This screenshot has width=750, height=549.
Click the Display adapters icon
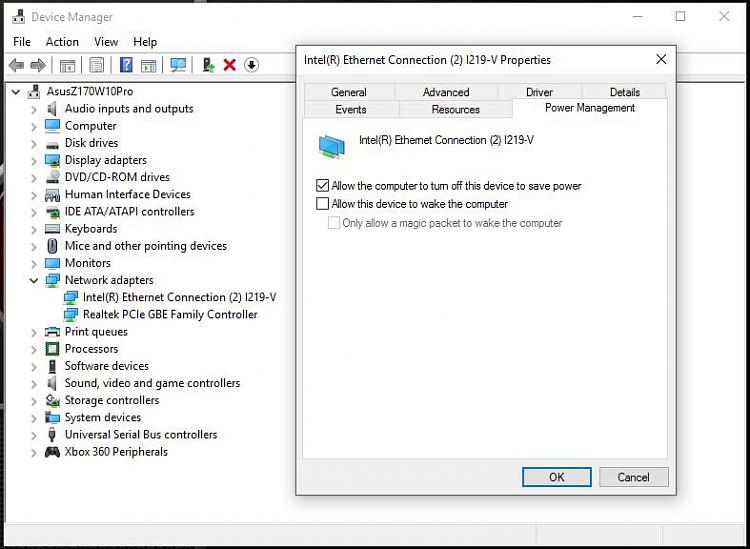click(52, 160)
